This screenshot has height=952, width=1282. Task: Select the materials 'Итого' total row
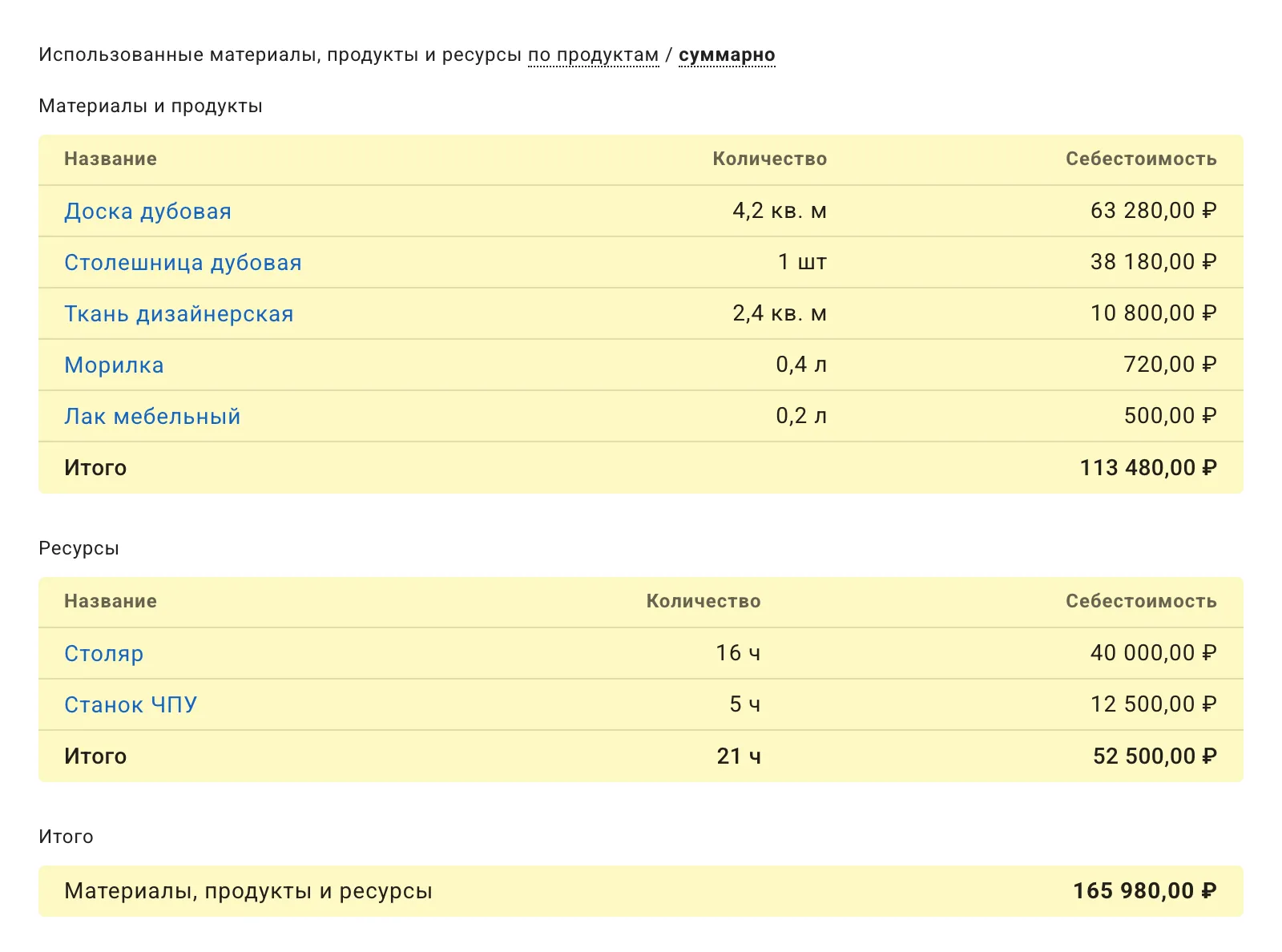coord(95,467)
